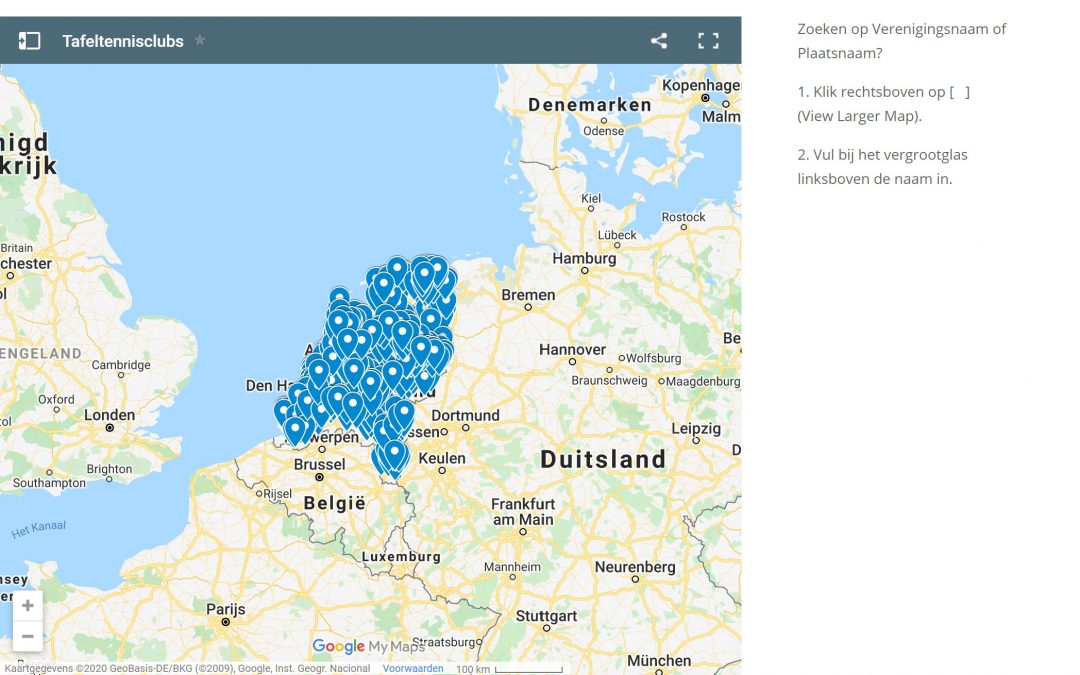1080x675 pixels.
Task: Click the Hamburg city label
Action: pyautogui.click(x=584, y=258)
